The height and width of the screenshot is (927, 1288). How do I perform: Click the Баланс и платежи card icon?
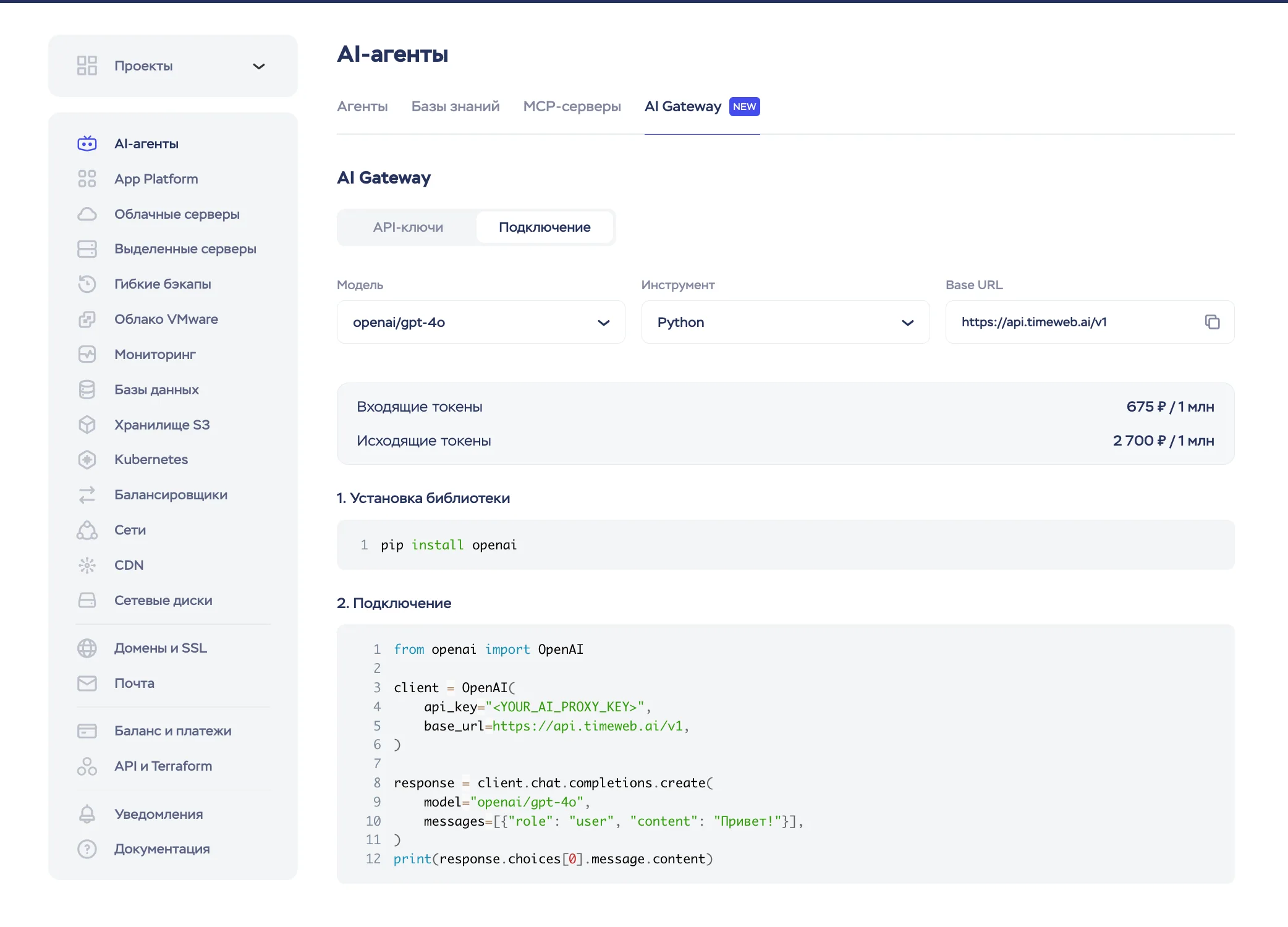(87, 730)
